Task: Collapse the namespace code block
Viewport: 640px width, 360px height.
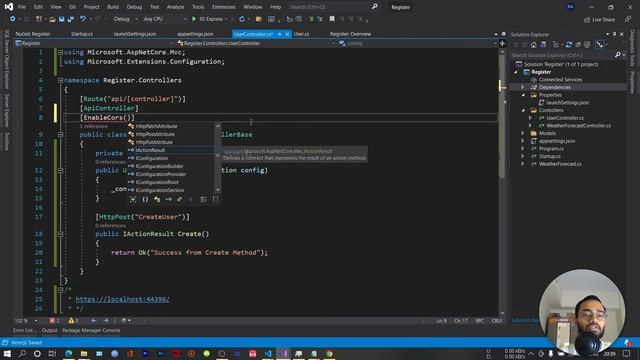Action: [x=60, y=80]
